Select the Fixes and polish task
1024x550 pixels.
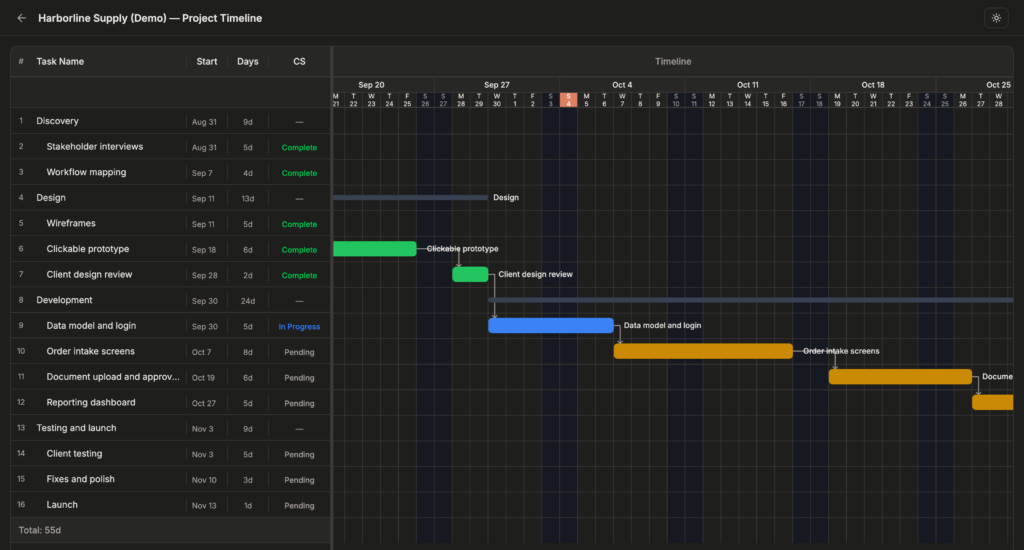(170, 479)
